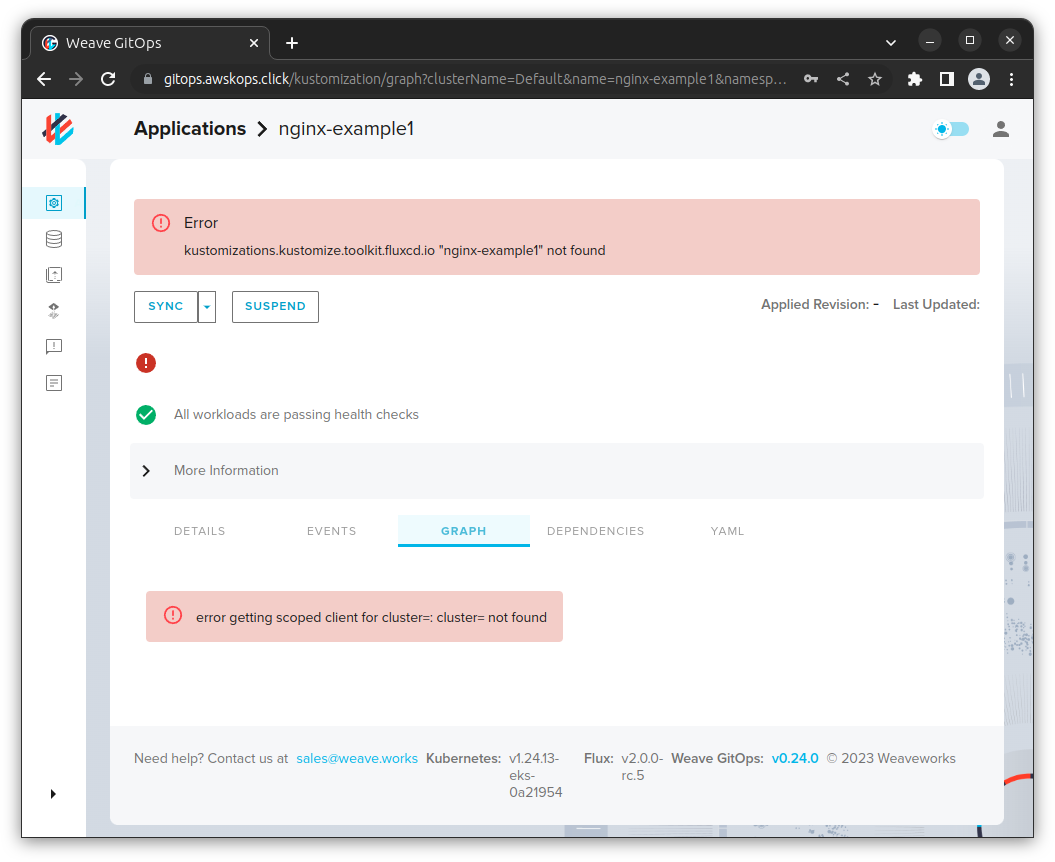The height and width of the screenshot is (862, 1055).
Task: Click the SUSPEND button
Action: (x=275, y=306)
